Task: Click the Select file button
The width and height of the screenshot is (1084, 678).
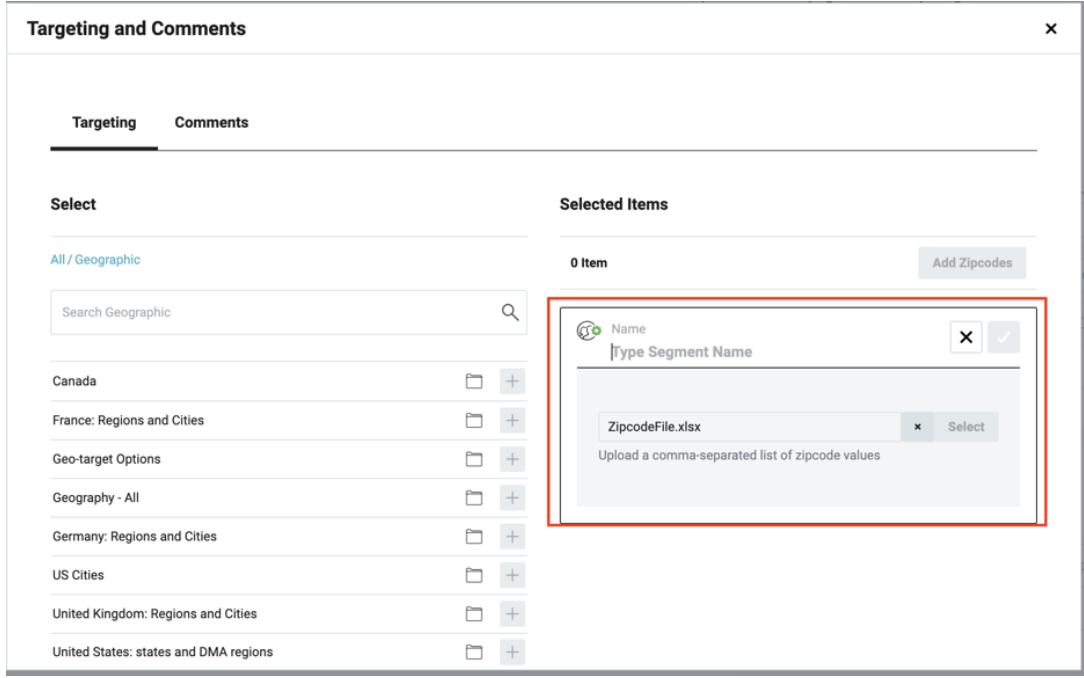Action: tap(966, 427)
